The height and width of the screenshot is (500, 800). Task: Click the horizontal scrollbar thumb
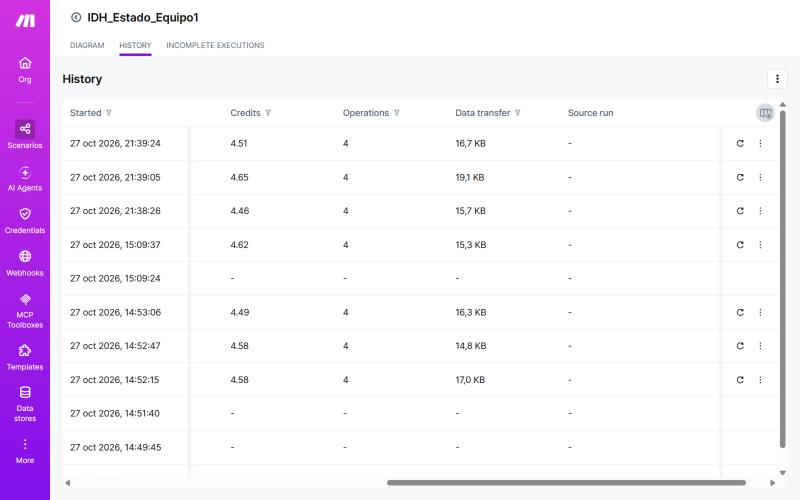pyautogui.click(x=566, y=483)
